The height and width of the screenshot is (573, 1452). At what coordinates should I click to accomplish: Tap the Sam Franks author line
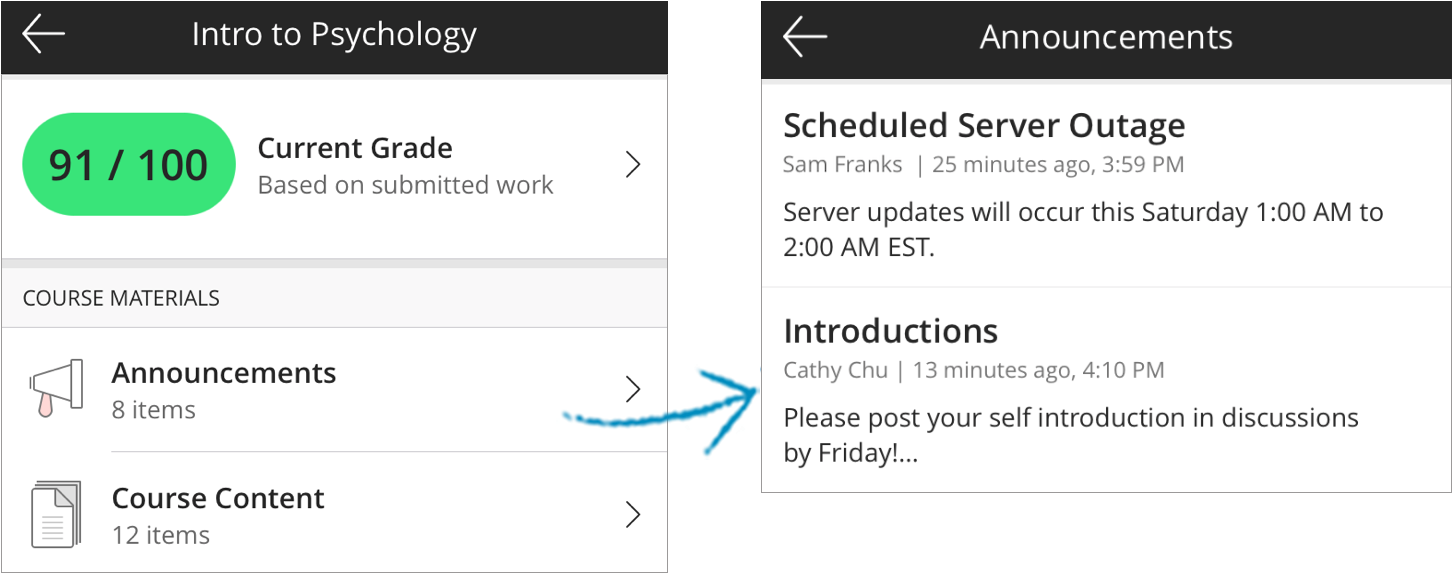coord(983,165)
